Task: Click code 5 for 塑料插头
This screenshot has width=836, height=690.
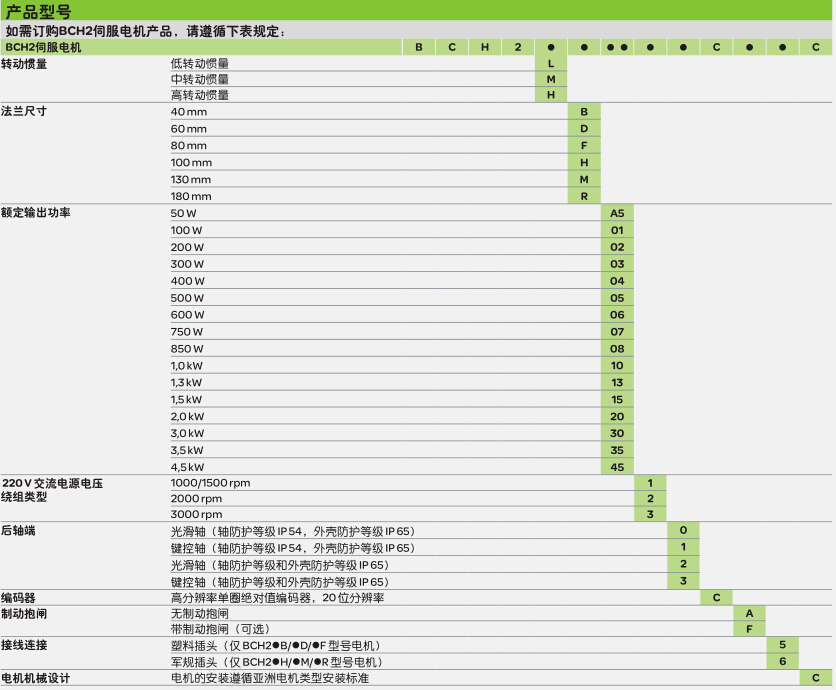Action: click(782, 645)
